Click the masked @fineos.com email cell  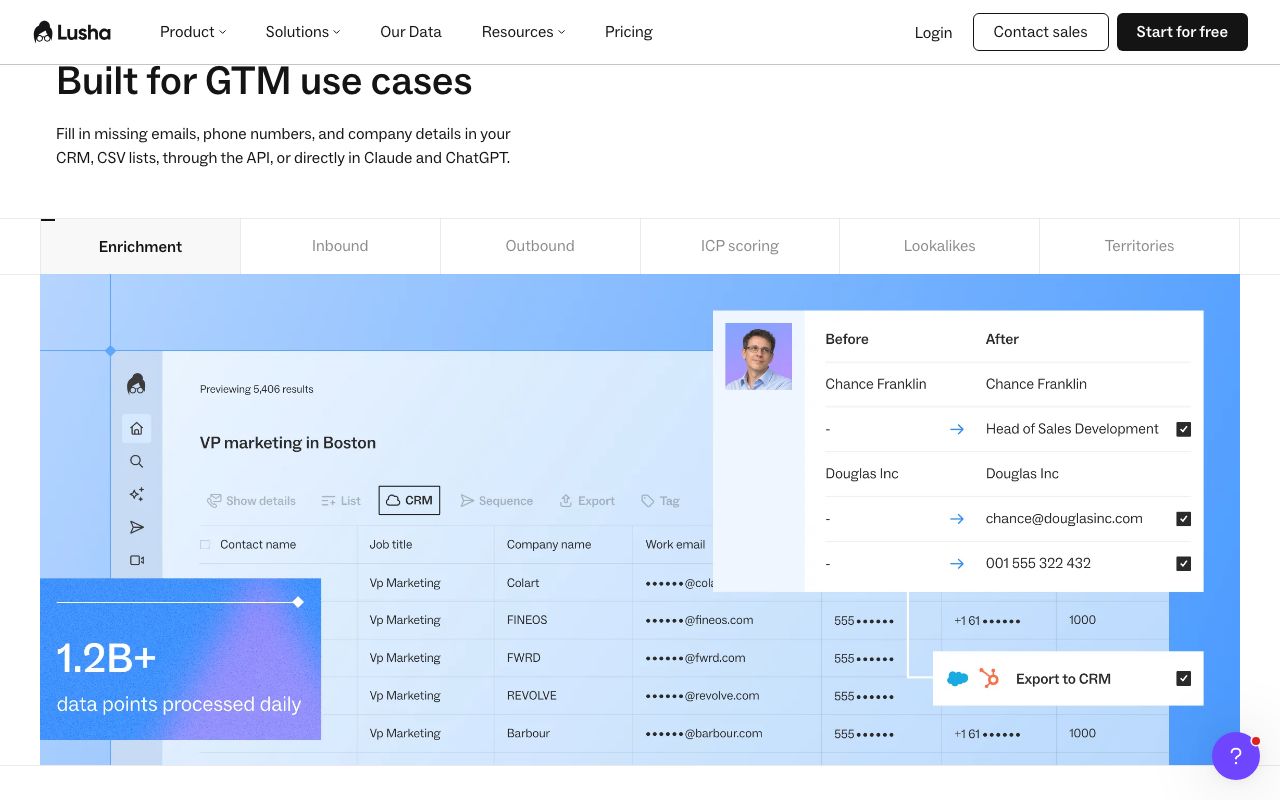pyautogui.click(x=699, y=620)
